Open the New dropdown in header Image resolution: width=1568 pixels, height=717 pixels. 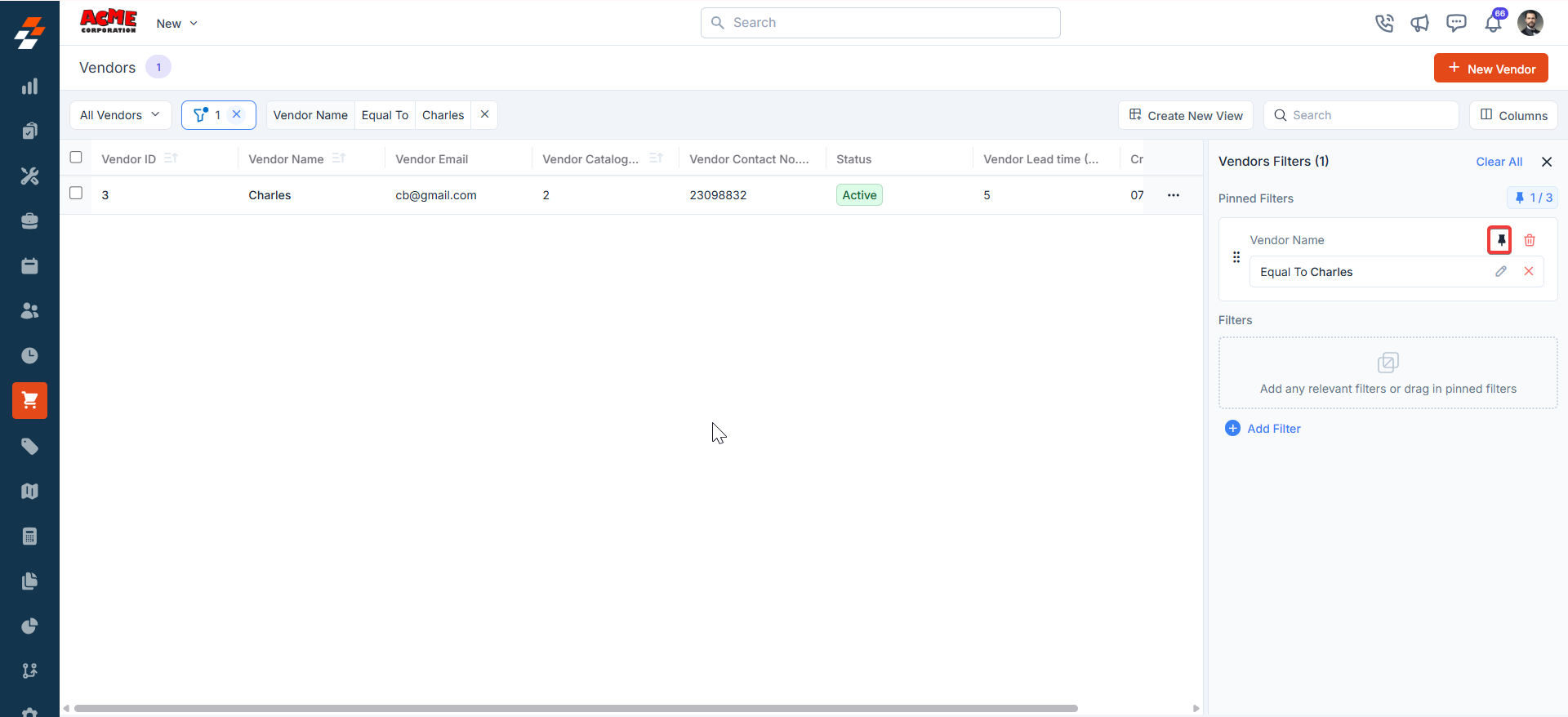pyautogui.click(x=176, y=24)
